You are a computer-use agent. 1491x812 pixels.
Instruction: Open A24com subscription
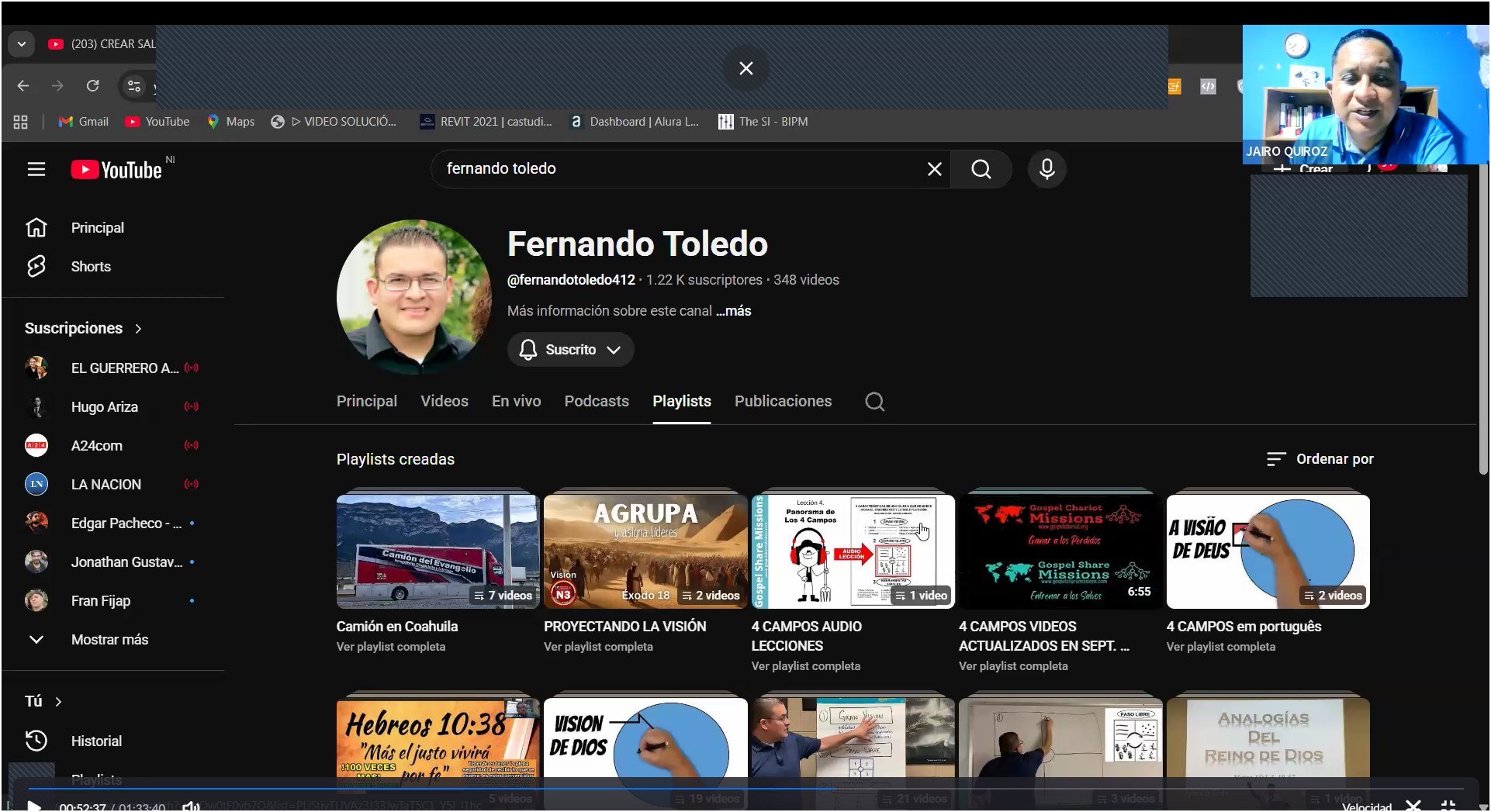click(112, 446)
